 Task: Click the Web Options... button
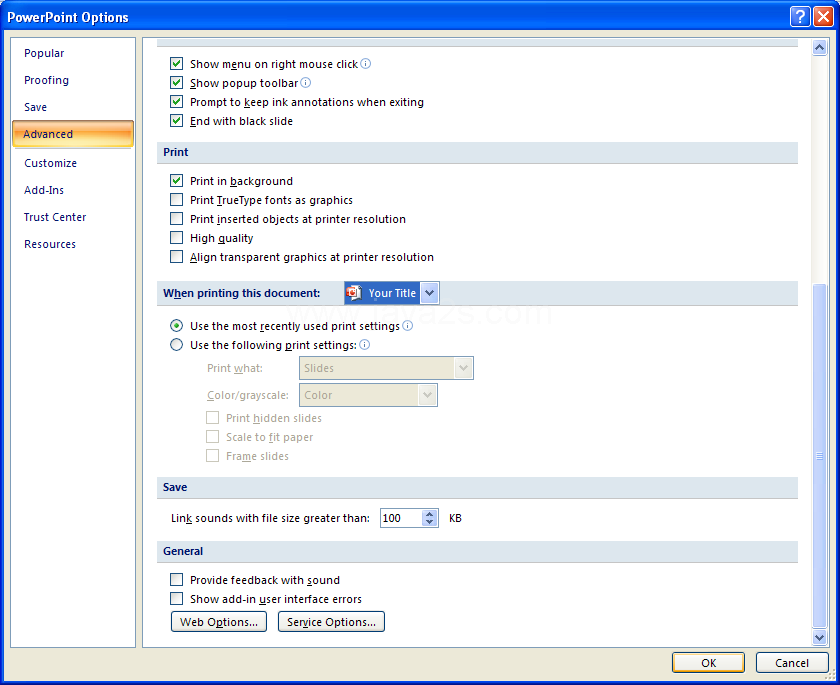click(x=219, y=622)
